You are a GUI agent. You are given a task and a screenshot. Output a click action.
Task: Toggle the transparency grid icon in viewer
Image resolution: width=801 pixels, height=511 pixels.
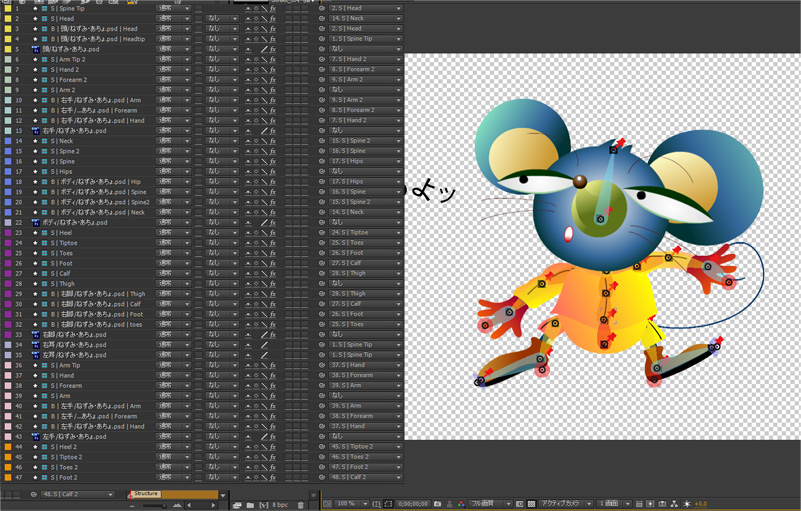point(531,504)
